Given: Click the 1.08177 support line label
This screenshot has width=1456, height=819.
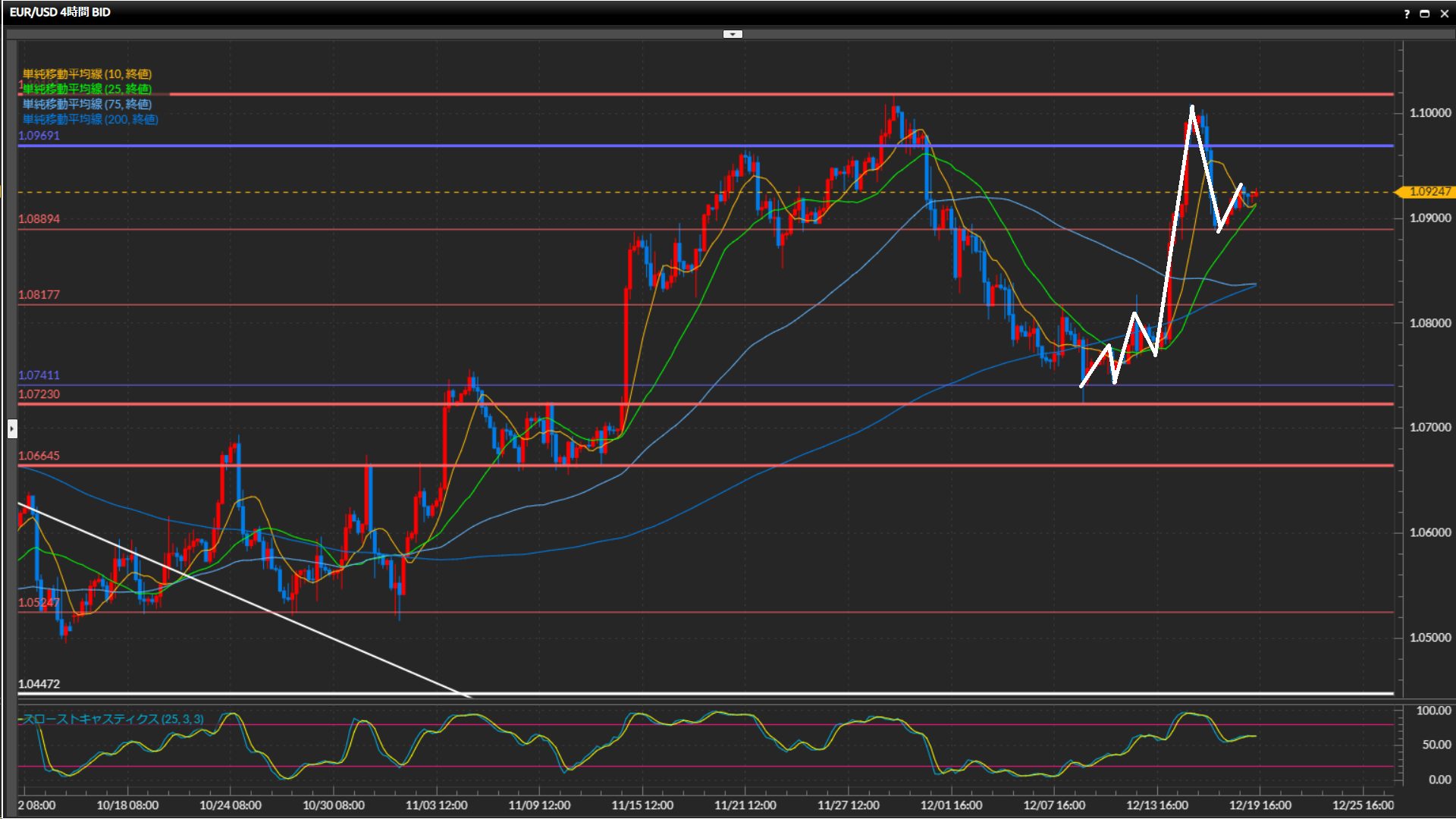Looking at the screenshot, I should click(39, 295).
